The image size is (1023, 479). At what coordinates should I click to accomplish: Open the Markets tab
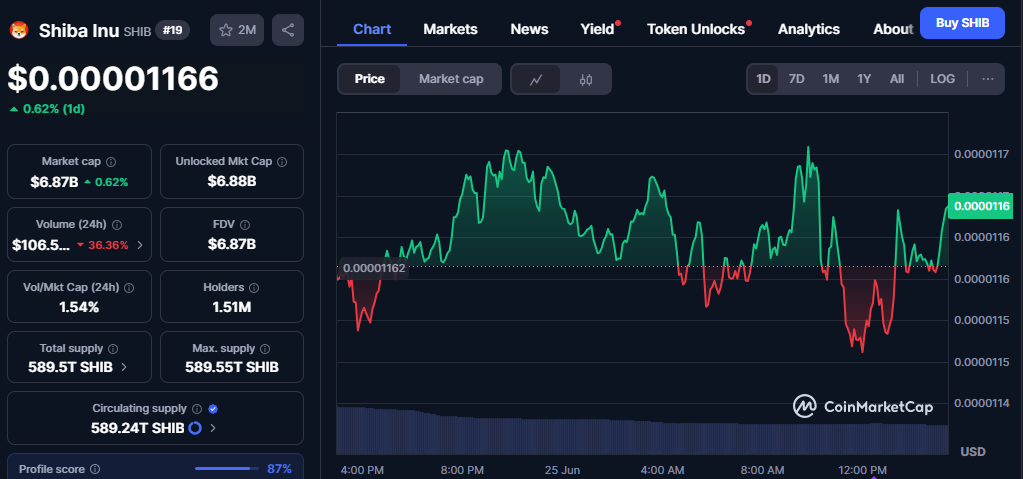click(x=450, y=29)
